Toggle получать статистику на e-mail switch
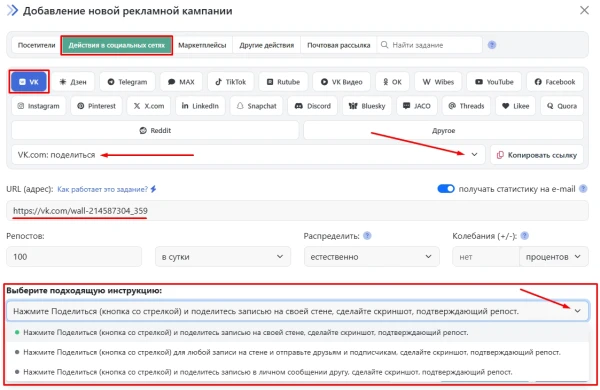The image size is (600, 390). point(446,189)
